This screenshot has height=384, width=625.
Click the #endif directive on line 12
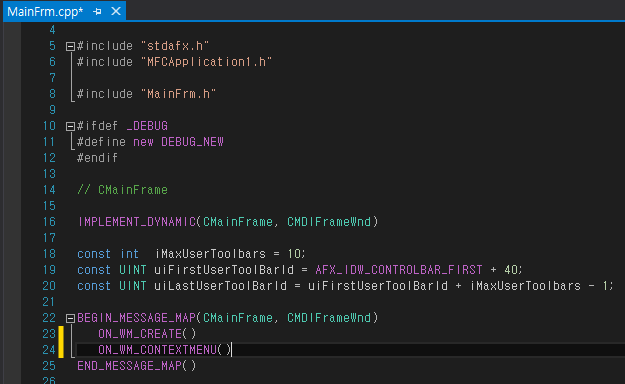pos(98,158)
